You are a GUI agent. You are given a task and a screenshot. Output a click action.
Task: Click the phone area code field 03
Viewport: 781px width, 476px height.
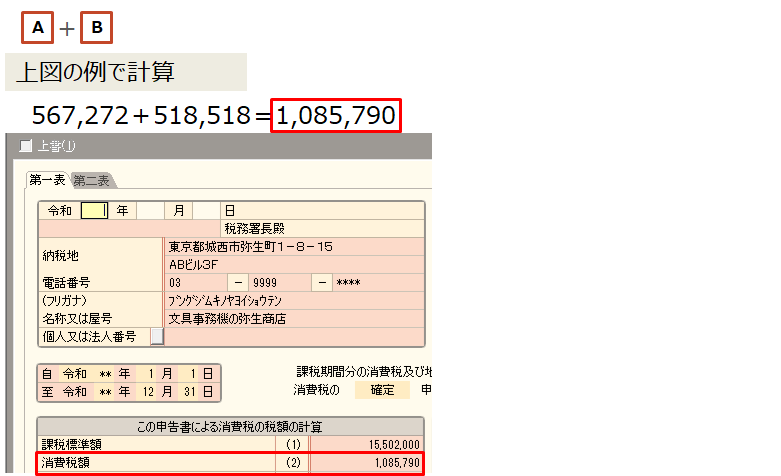pos(196,283)
